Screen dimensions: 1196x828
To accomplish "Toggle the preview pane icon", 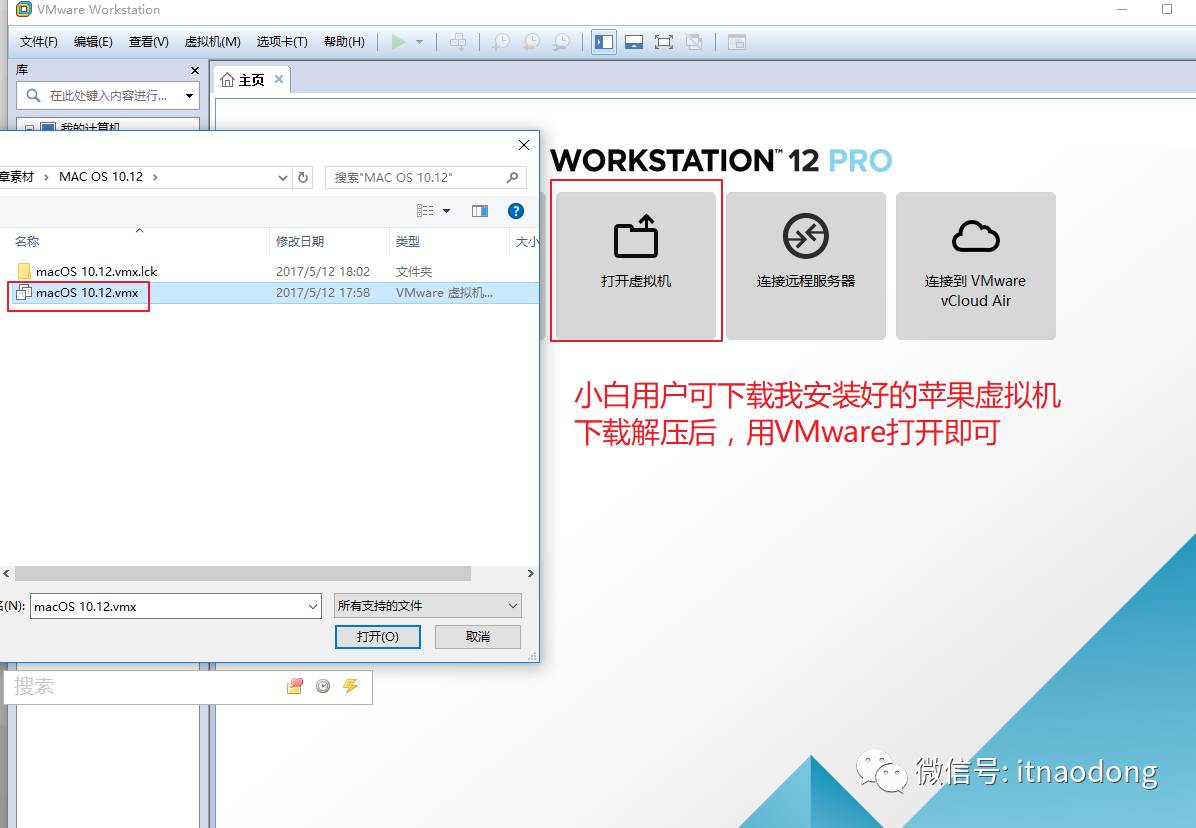I will click(x=480, y=211).
